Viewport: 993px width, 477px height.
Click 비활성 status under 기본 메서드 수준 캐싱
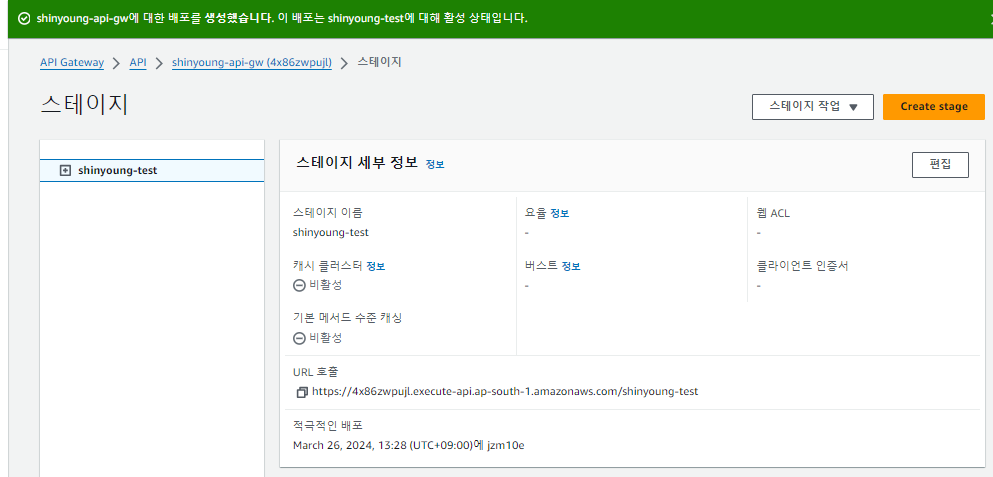pos(318,338)
